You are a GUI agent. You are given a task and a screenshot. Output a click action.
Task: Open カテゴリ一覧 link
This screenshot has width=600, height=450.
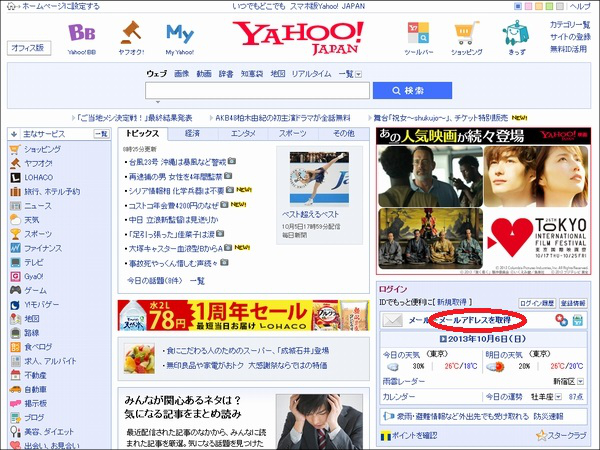pos(570,25)
